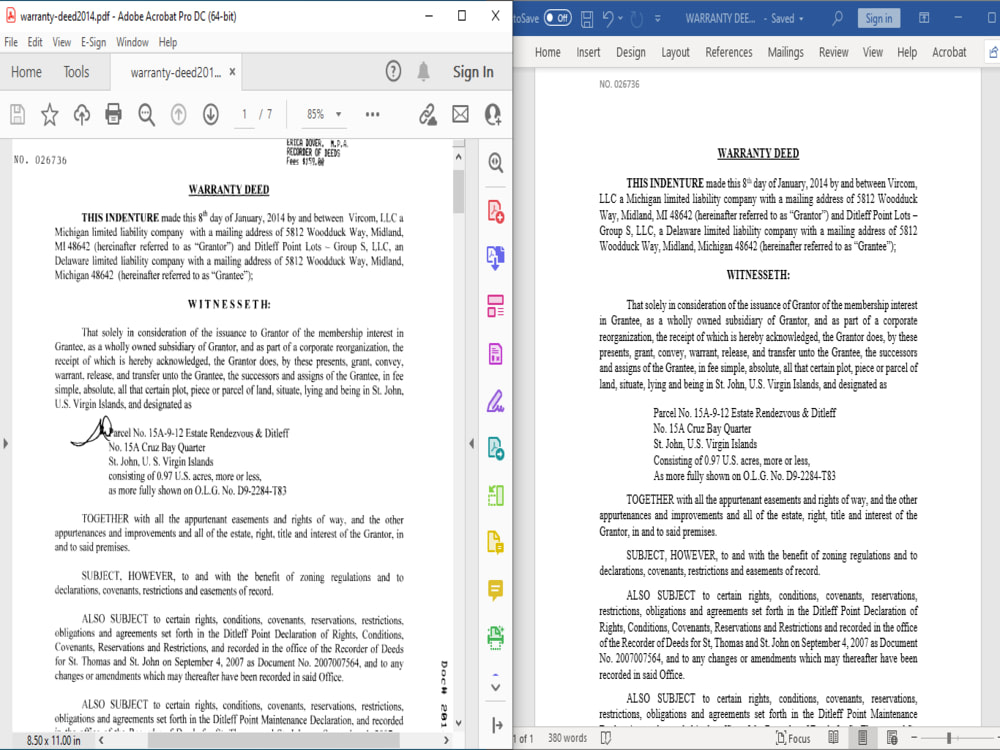This screenshot has width=1000, height=750.
Task: Open notifications bell in Acrobat
Action: coord(423,71)
